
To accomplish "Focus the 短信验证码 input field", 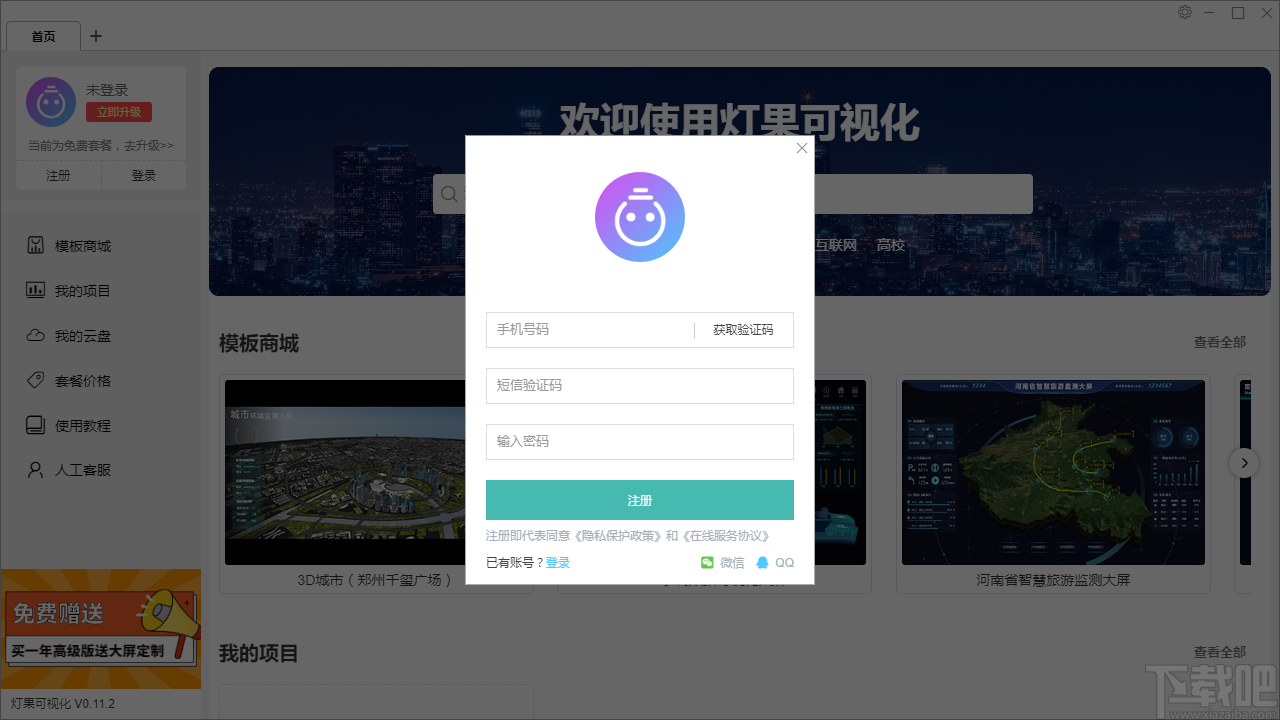I will (640, 386).
